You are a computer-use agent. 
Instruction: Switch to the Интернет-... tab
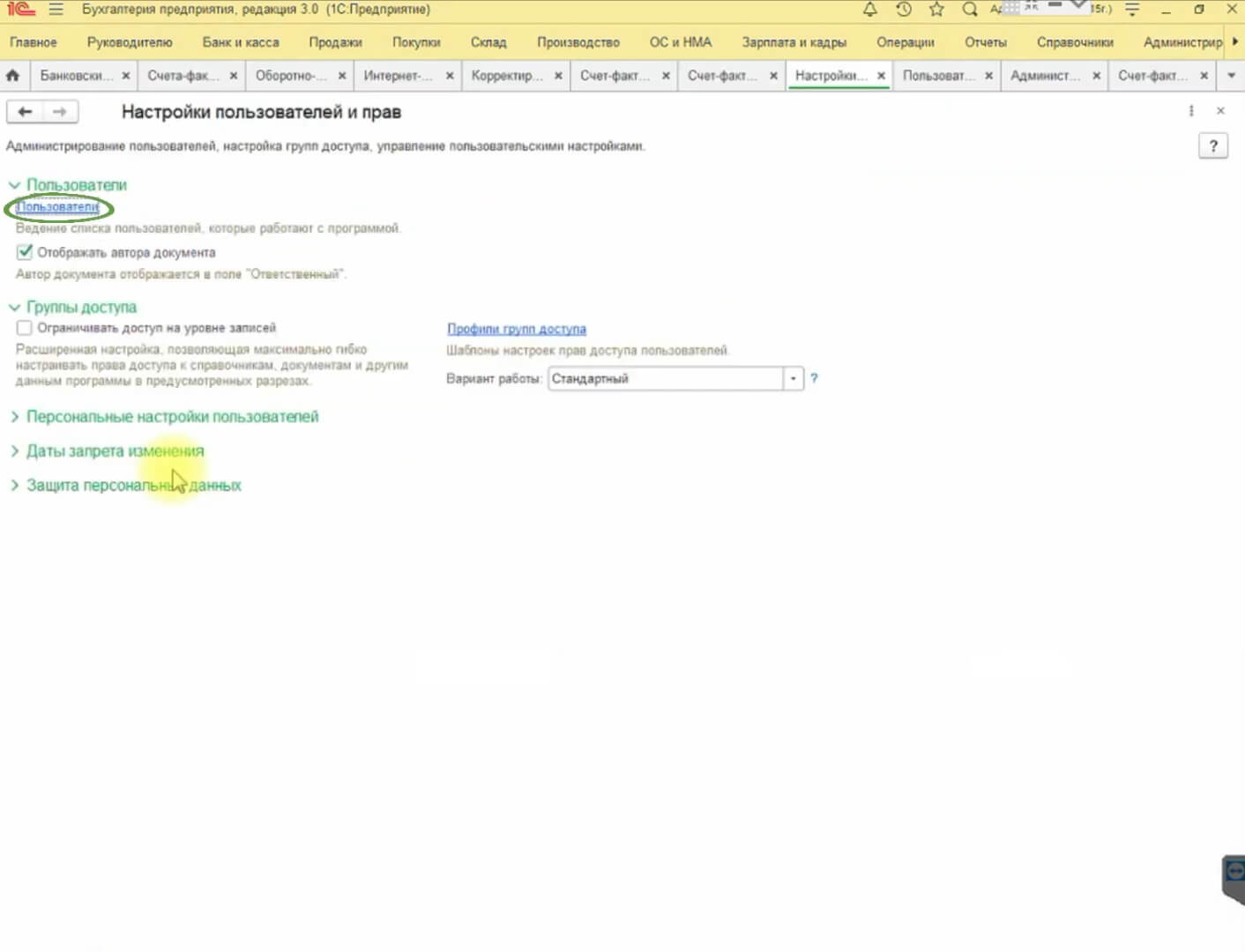(399, 76)
